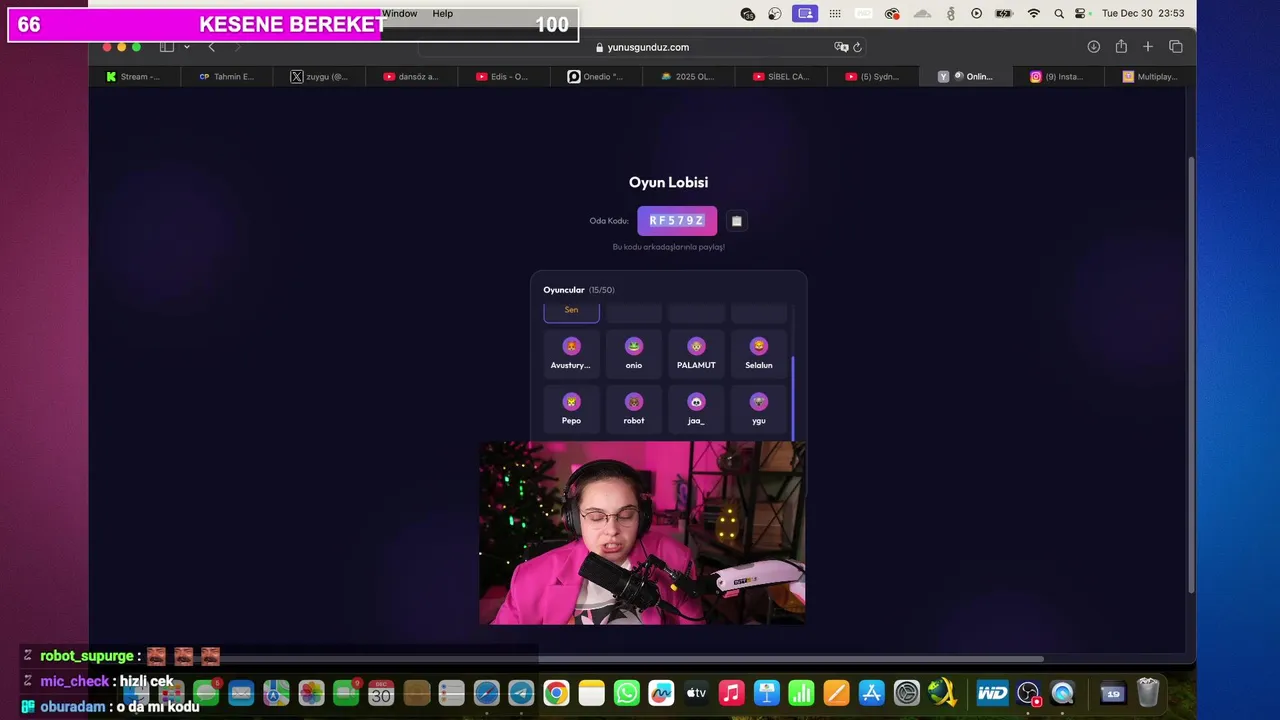1280x720 pixels.
Task: Open Calendar from the Dock
Action: 381,693
